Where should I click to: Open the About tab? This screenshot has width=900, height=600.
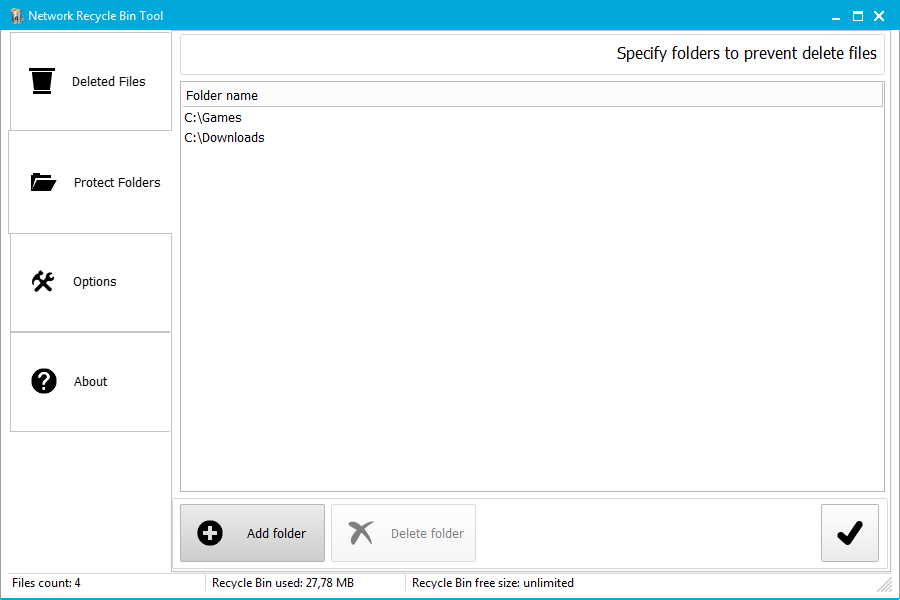point(91,382)
